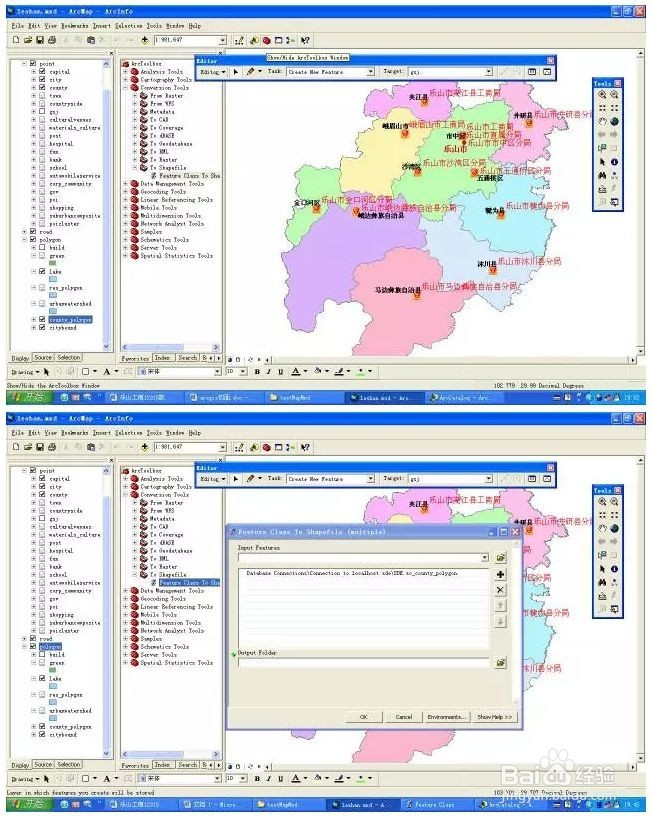The height and width of the screenshot is (819, 653).
Task: Click Editor Toolbar icon in upper window
Action: (x=239, y=40)
